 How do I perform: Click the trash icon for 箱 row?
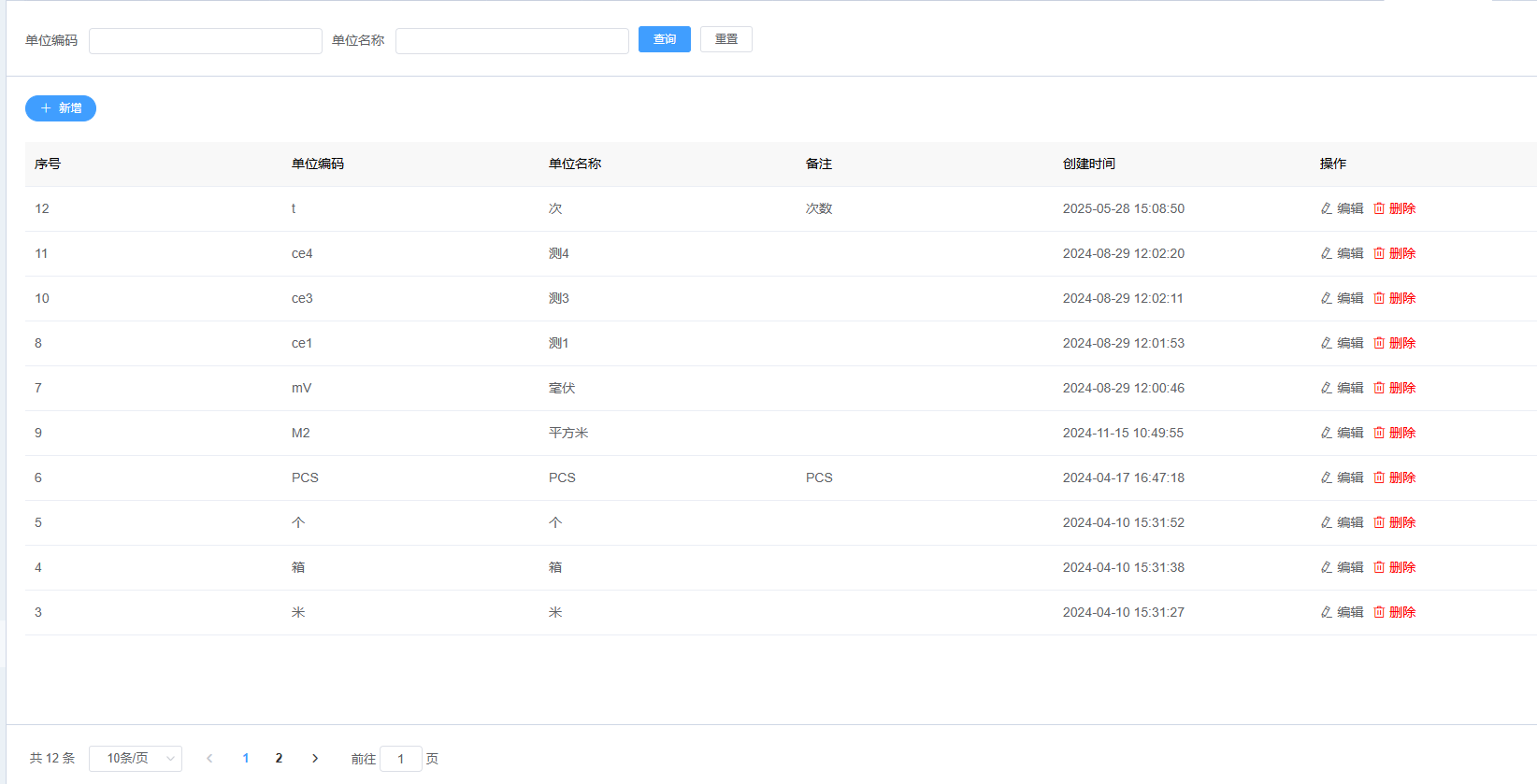point(1379,567)
